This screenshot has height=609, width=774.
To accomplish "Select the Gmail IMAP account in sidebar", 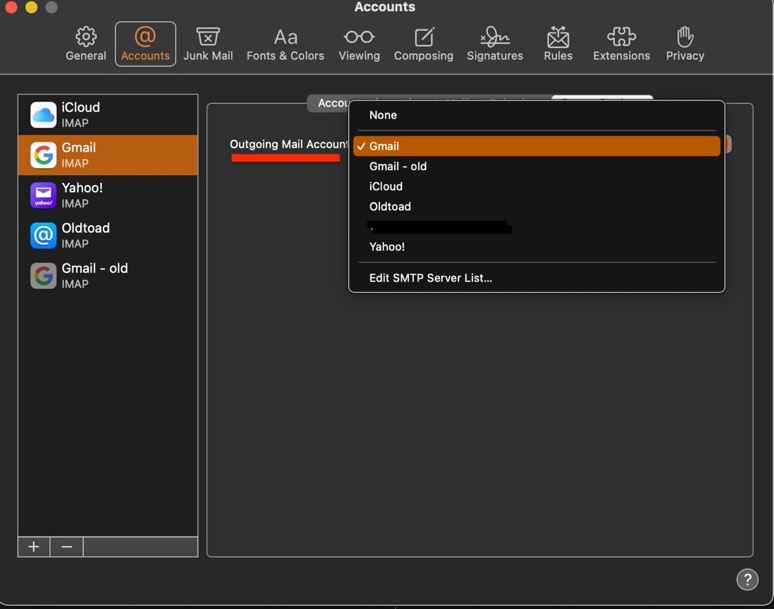I will coord(108,155).
